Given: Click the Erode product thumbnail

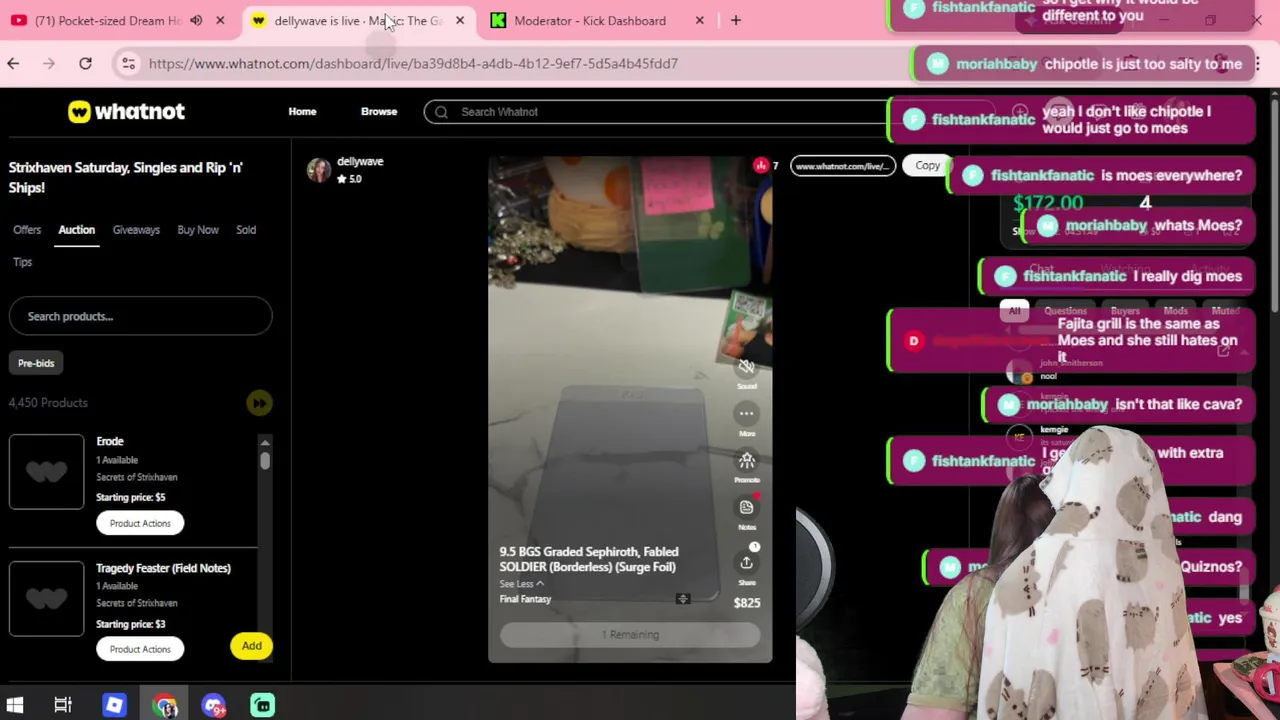Looking at the screenshot, I should [47, 471].
